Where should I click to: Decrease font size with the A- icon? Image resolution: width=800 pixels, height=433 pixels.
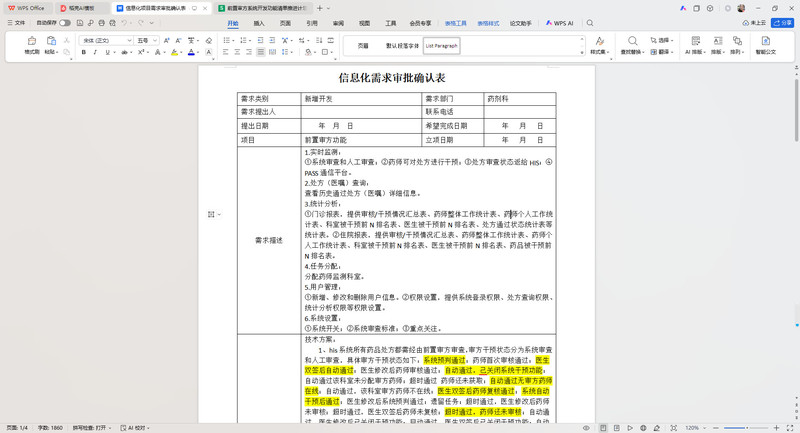pos(178,40)
